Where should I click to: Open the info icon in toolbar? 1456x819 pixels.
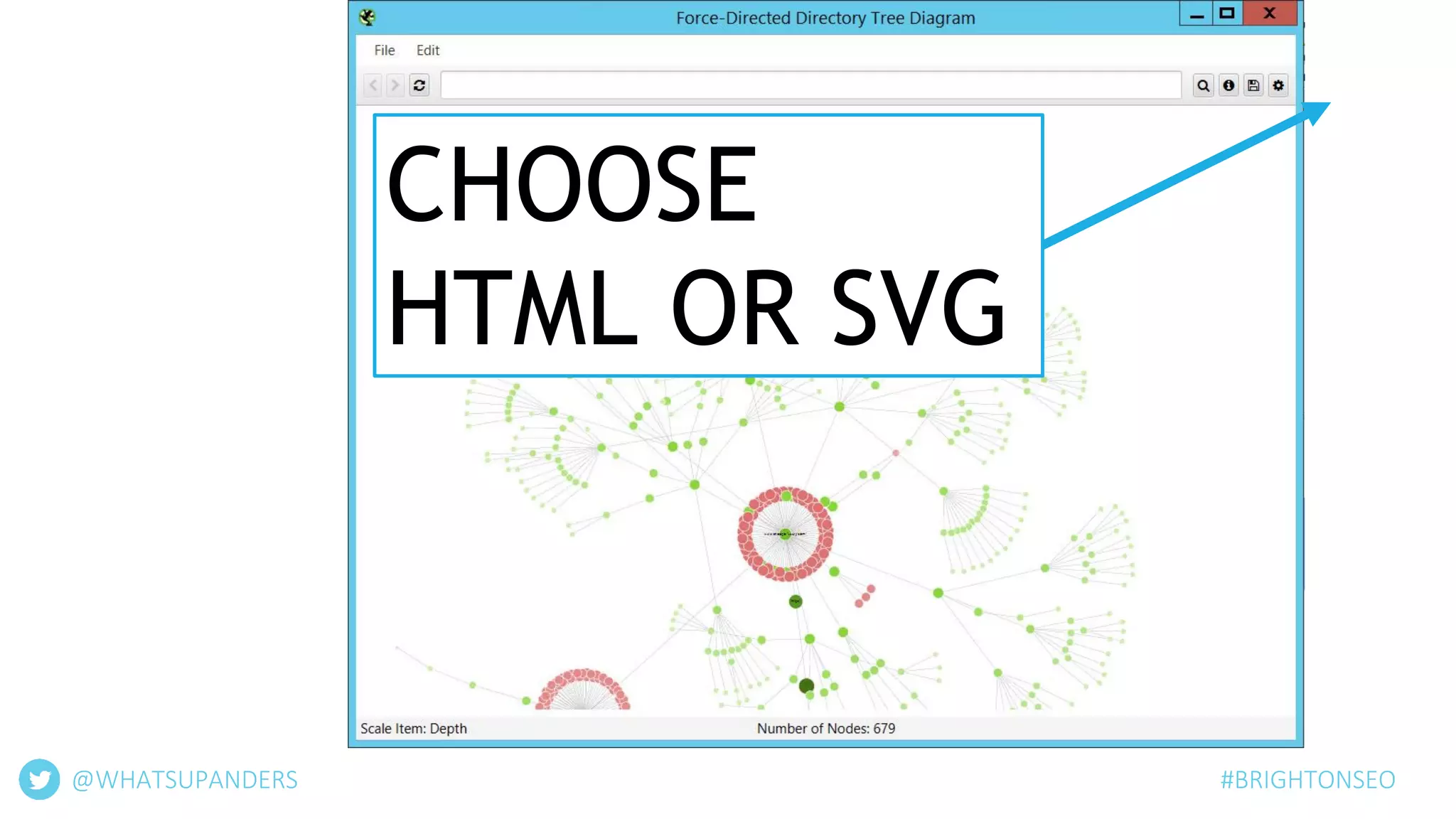tap(1228, 85)
